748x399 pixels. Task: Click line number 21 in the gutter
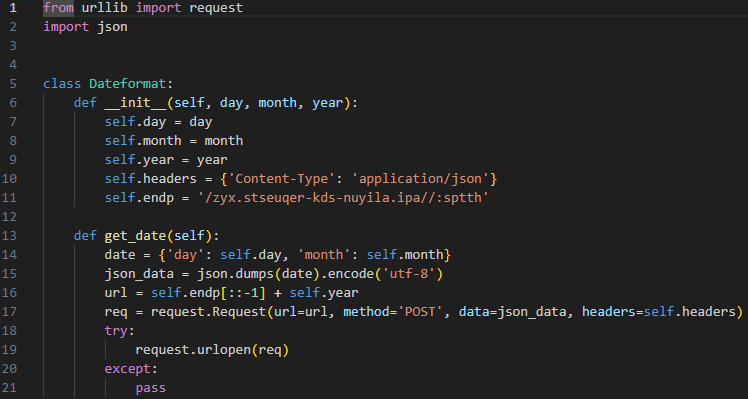(9, 388)
